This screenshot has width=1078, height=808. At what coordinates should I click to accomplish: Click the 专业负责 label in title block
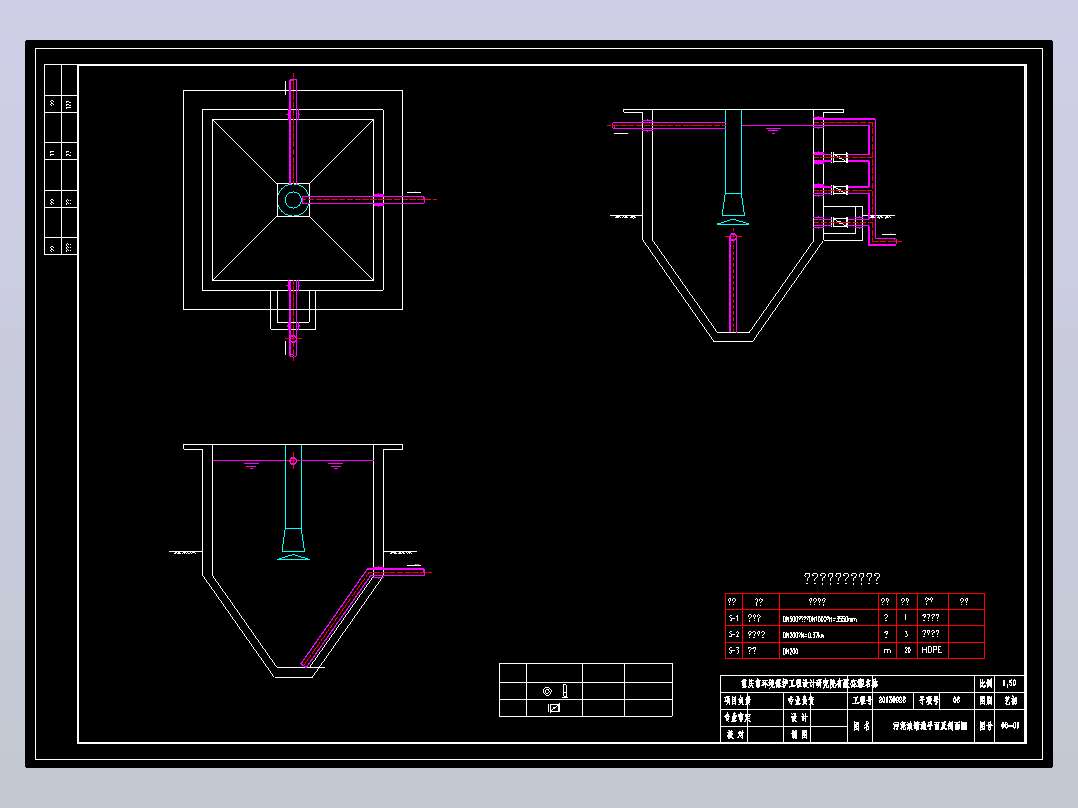coord(800,701)
